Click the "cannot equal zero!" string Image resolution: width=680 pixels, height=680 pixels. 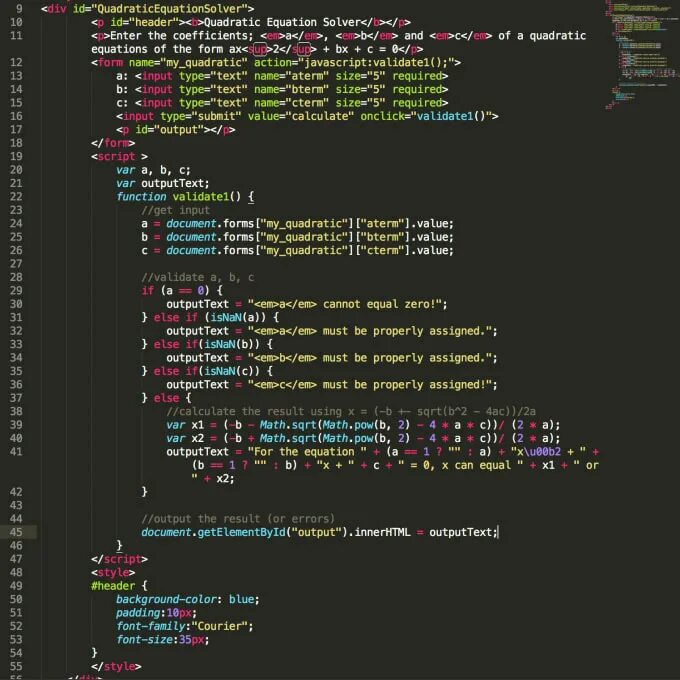pyautogui.click(x=347, y=304)
